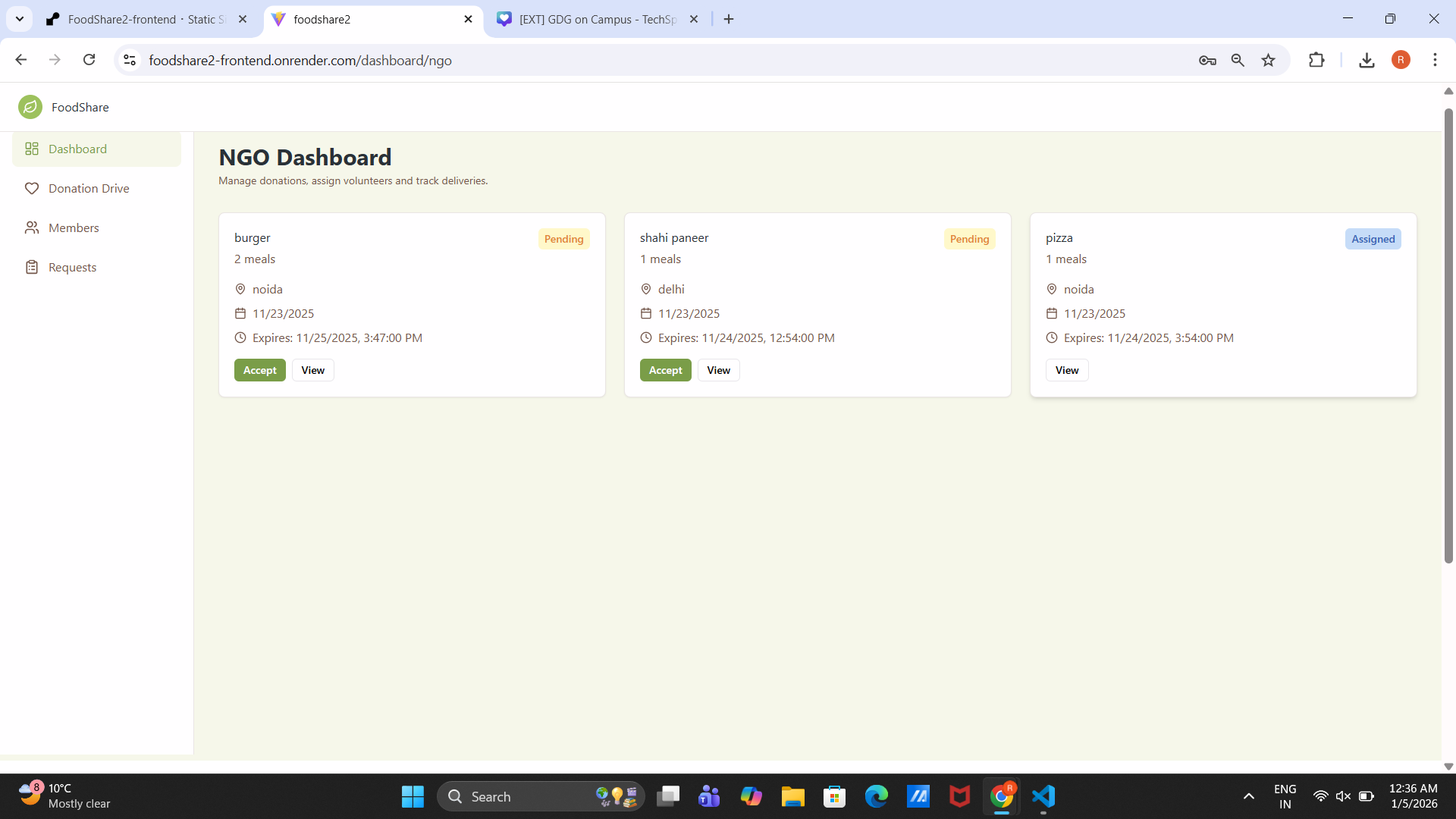Click the zoom magnifier icon in address bar
Image resolution: width=1456 pixels, height=819 pixels.
tap(1238, 60)
